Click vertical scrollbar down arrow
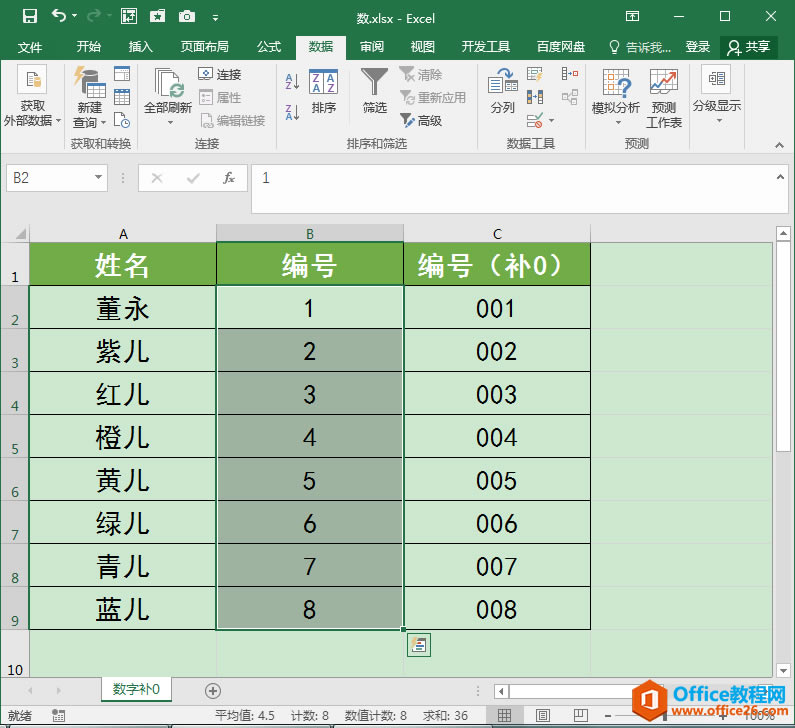 point(783,670)
